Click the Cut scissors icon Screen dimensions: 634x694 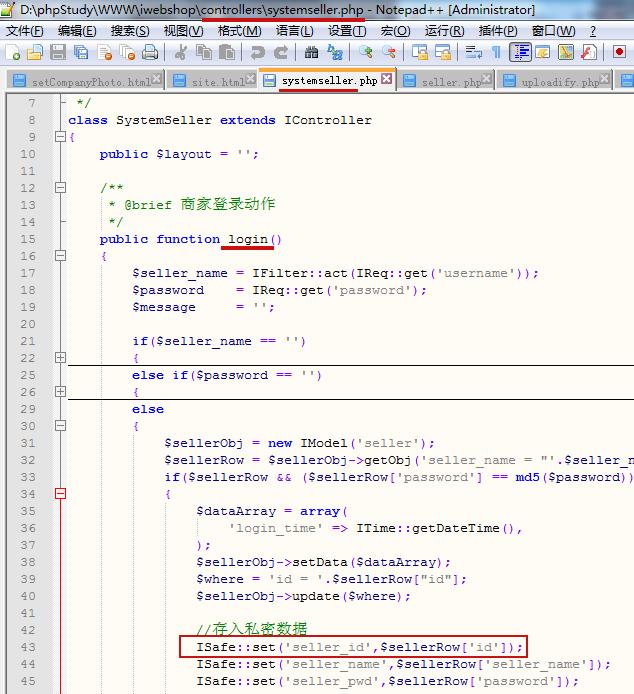[180, 52]
